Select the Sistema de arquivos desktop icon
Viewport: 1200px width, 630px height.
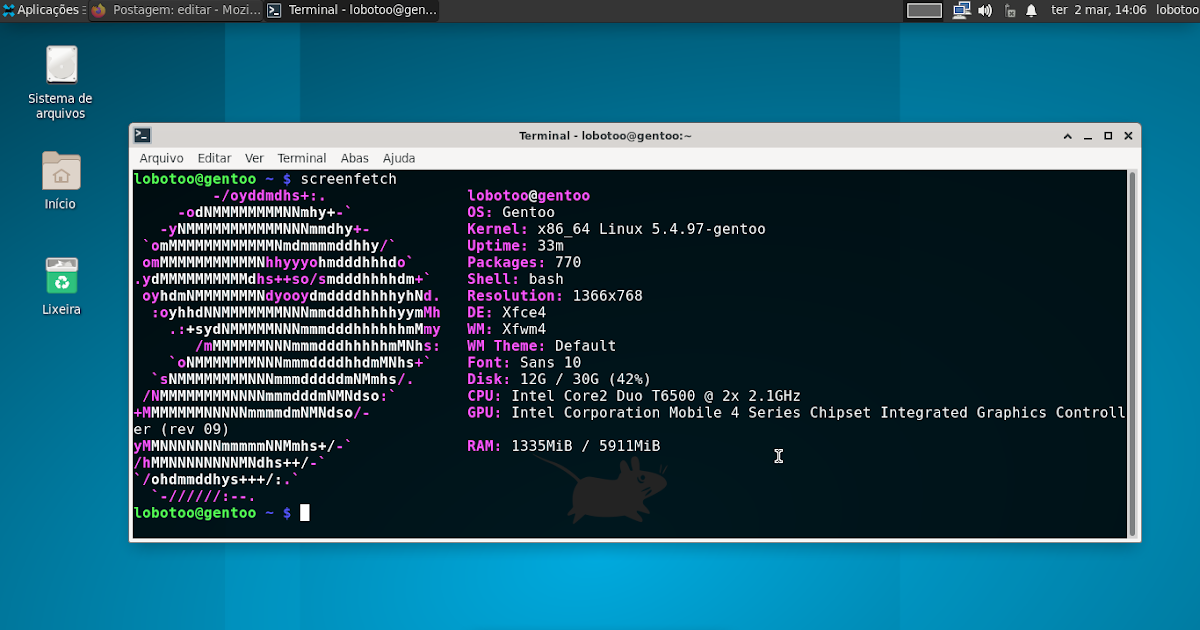click(x=60, y=82)
